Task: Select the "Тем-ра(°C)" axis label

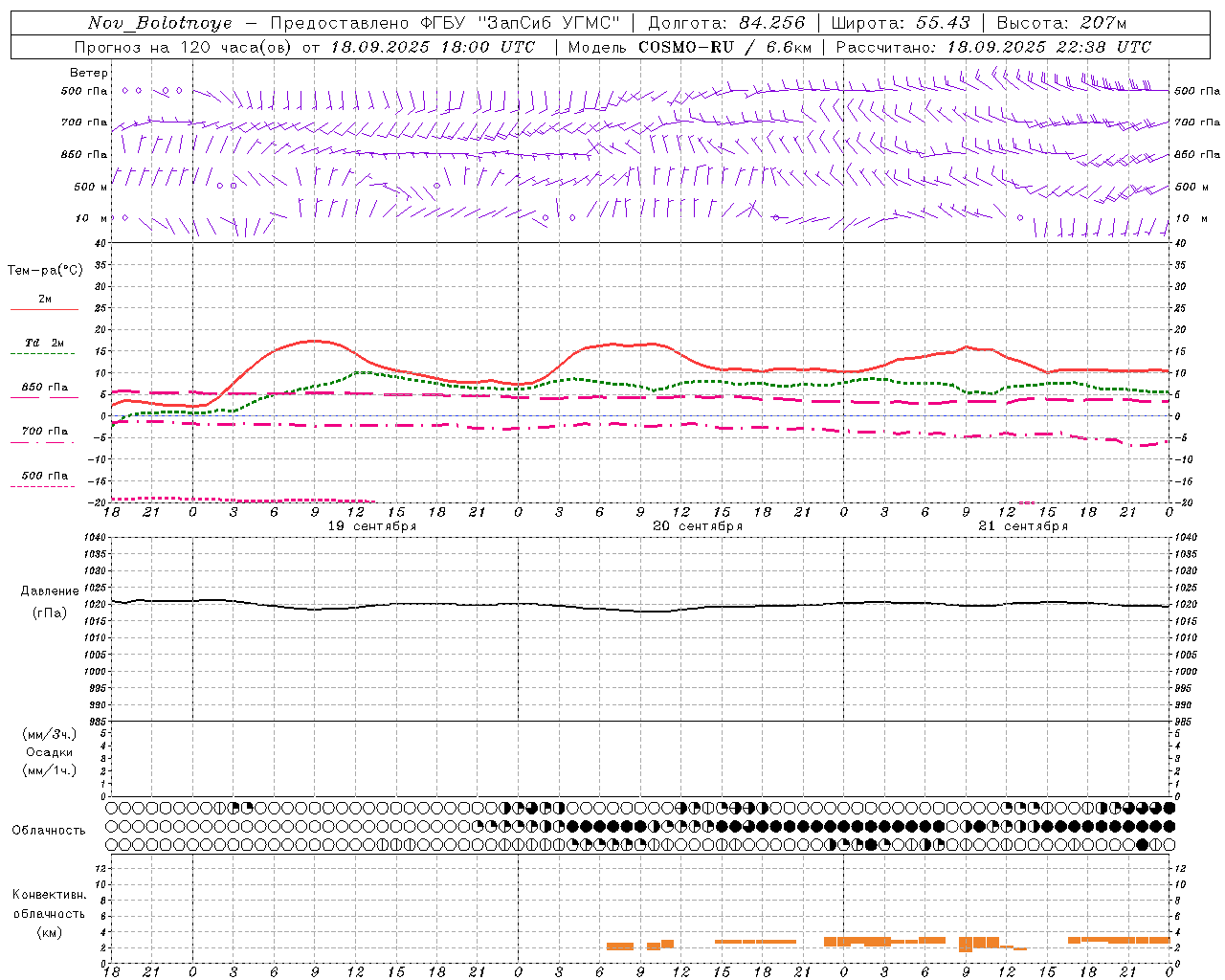Action: [45, 271]
